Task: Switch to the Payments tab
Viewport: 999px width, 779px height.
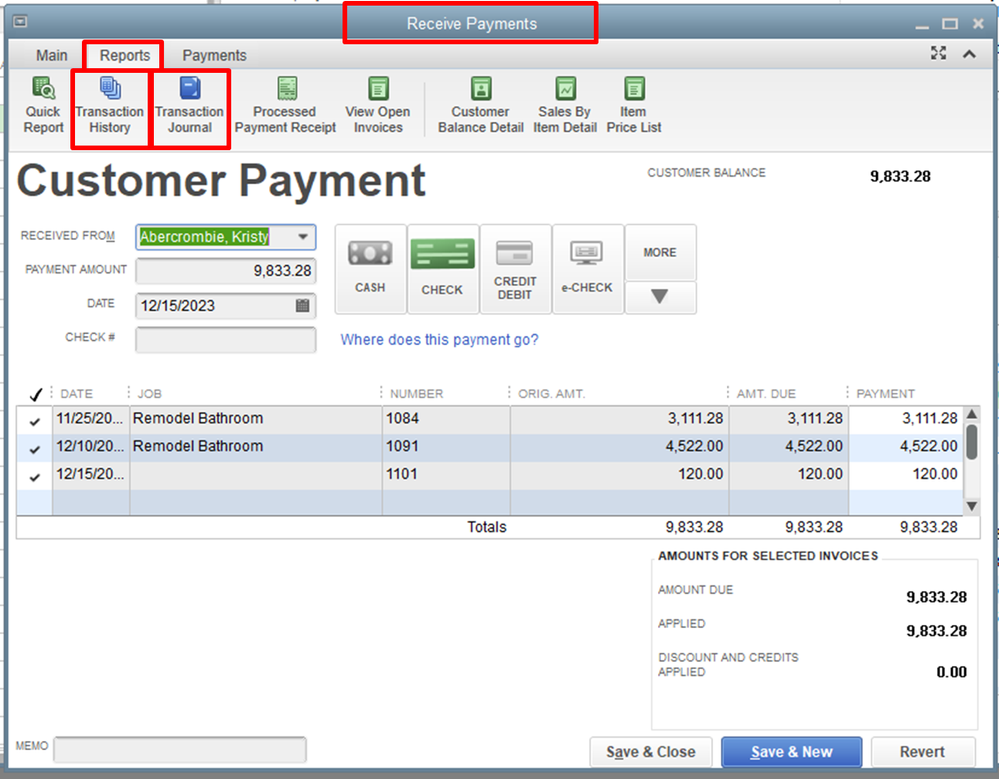Action: [x=213, y=55]
